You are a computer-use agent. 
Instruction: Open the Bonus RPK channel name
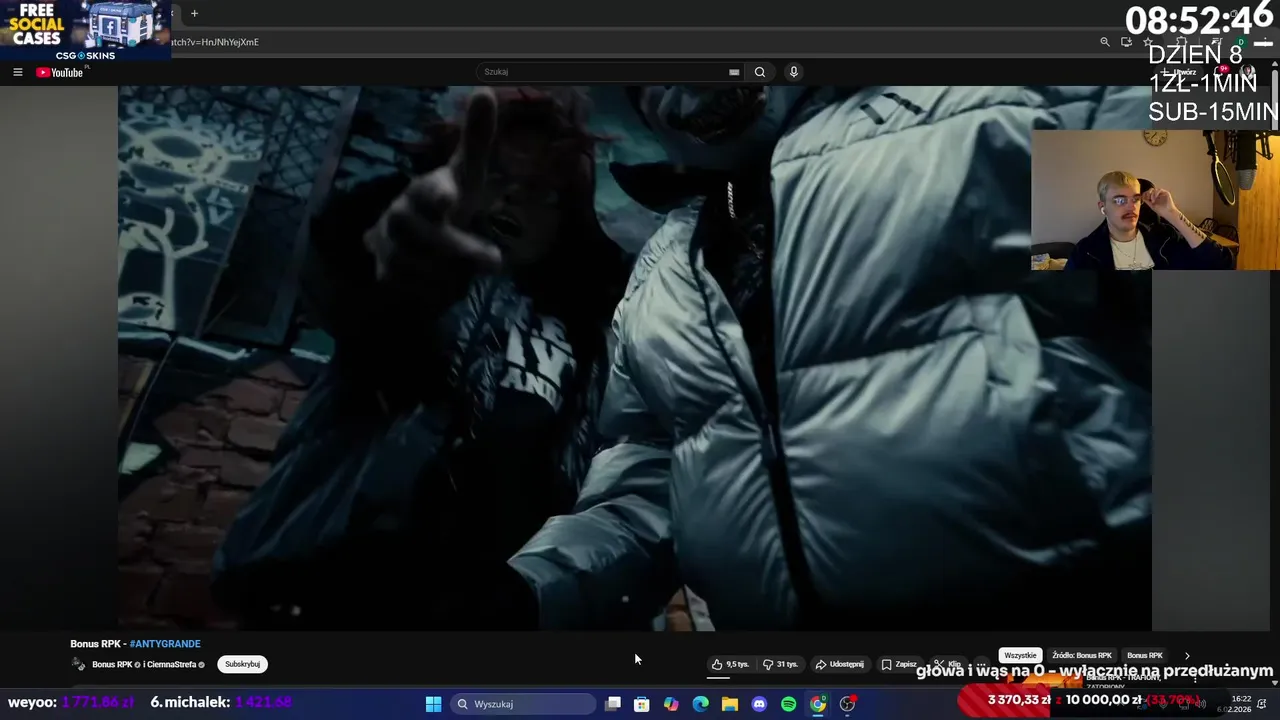112,664
